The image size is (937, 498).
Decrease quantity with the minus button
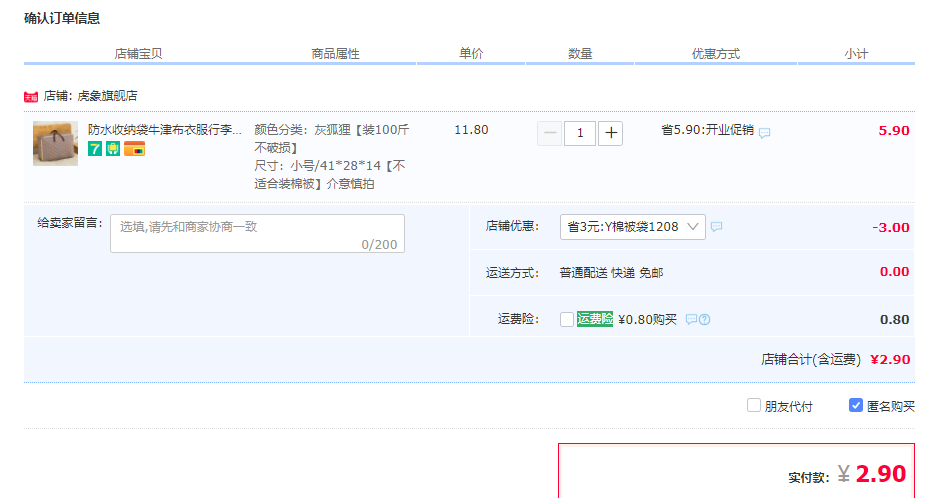(x=549, y=133)
